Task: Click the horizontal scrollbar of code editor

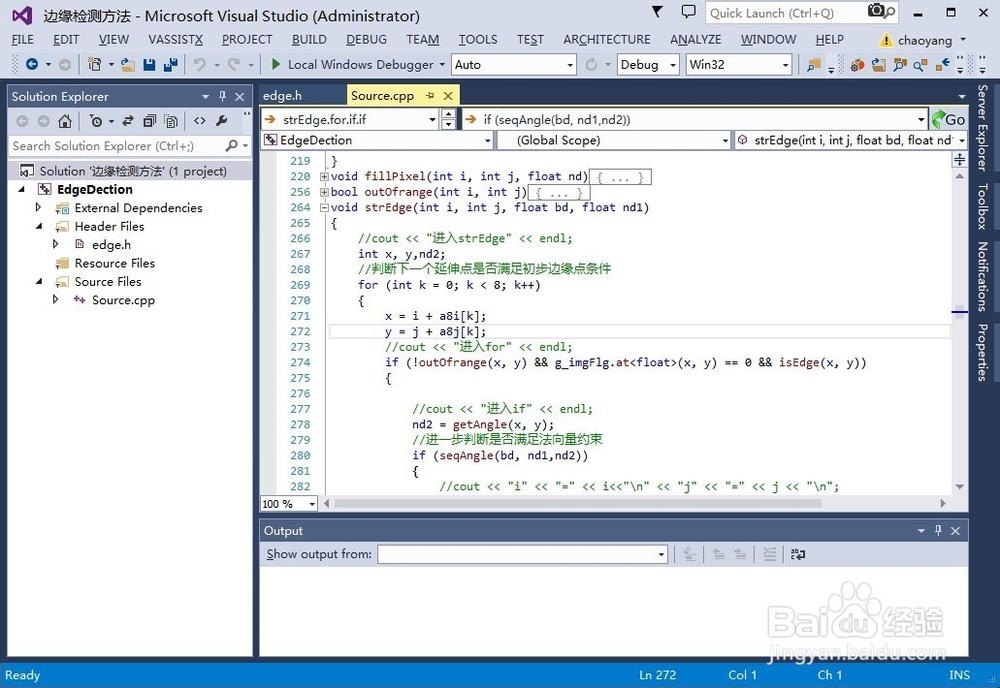Action: pyautogui.click(x=577, y=504)
